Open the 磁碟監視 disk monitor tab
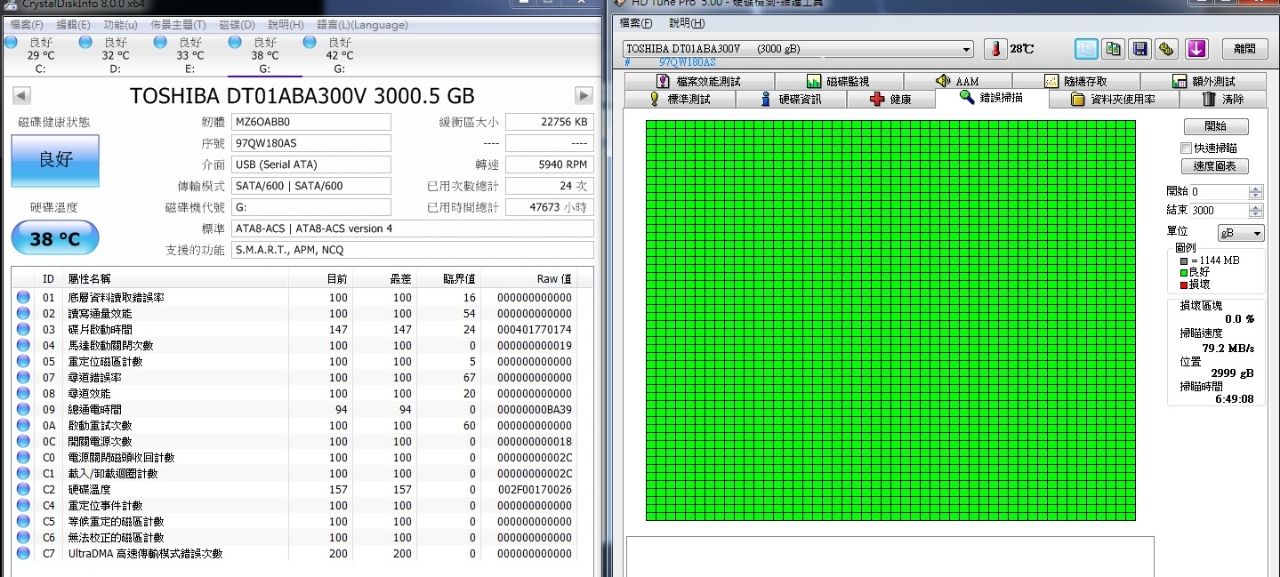The image size is (1280, 577). 838,81
